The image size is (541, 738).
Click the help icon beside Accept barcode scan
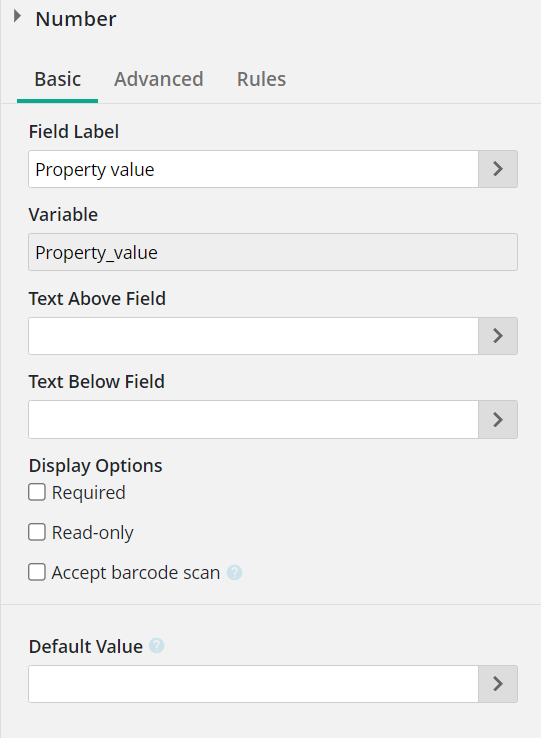(234, 573)
